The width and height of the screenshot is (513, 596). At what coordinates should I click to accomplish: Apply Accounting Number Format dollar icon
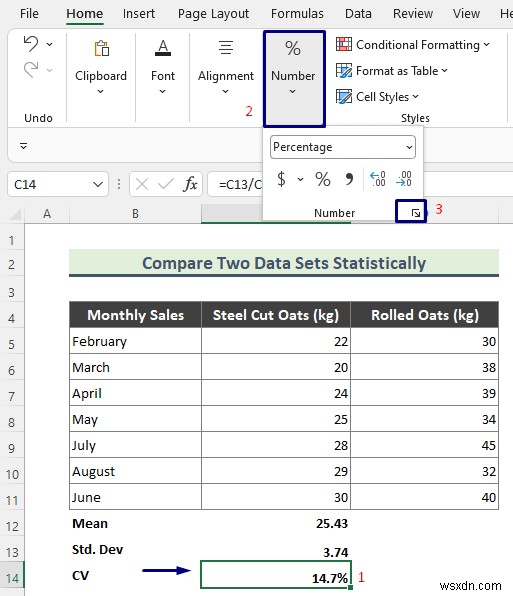(282, 179)
